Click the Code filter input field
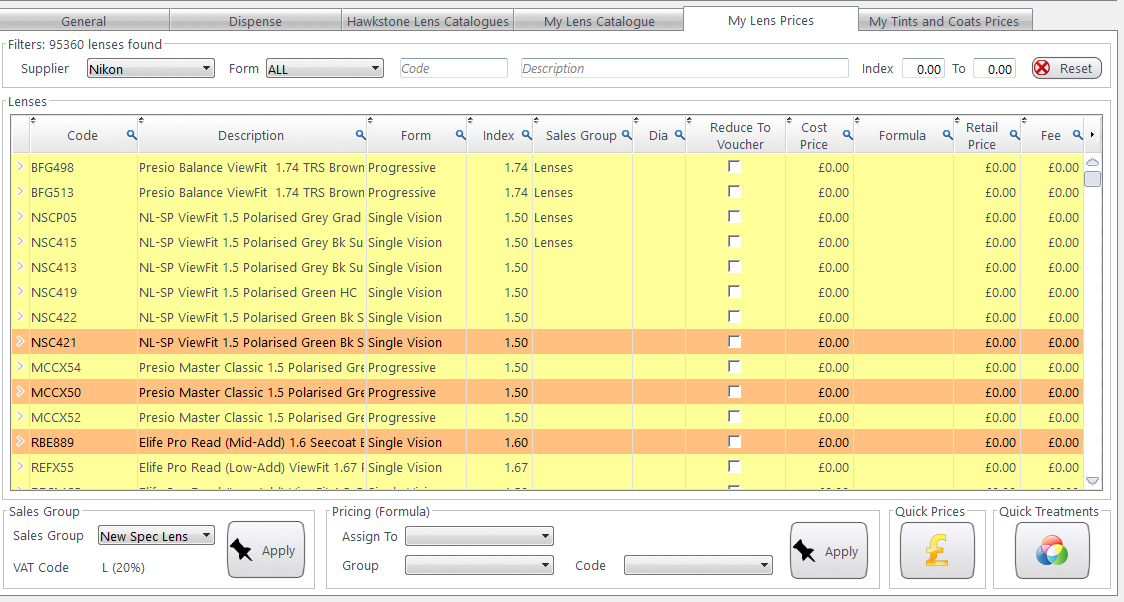This screenshot has height=602, width=1124. (454, 68)
